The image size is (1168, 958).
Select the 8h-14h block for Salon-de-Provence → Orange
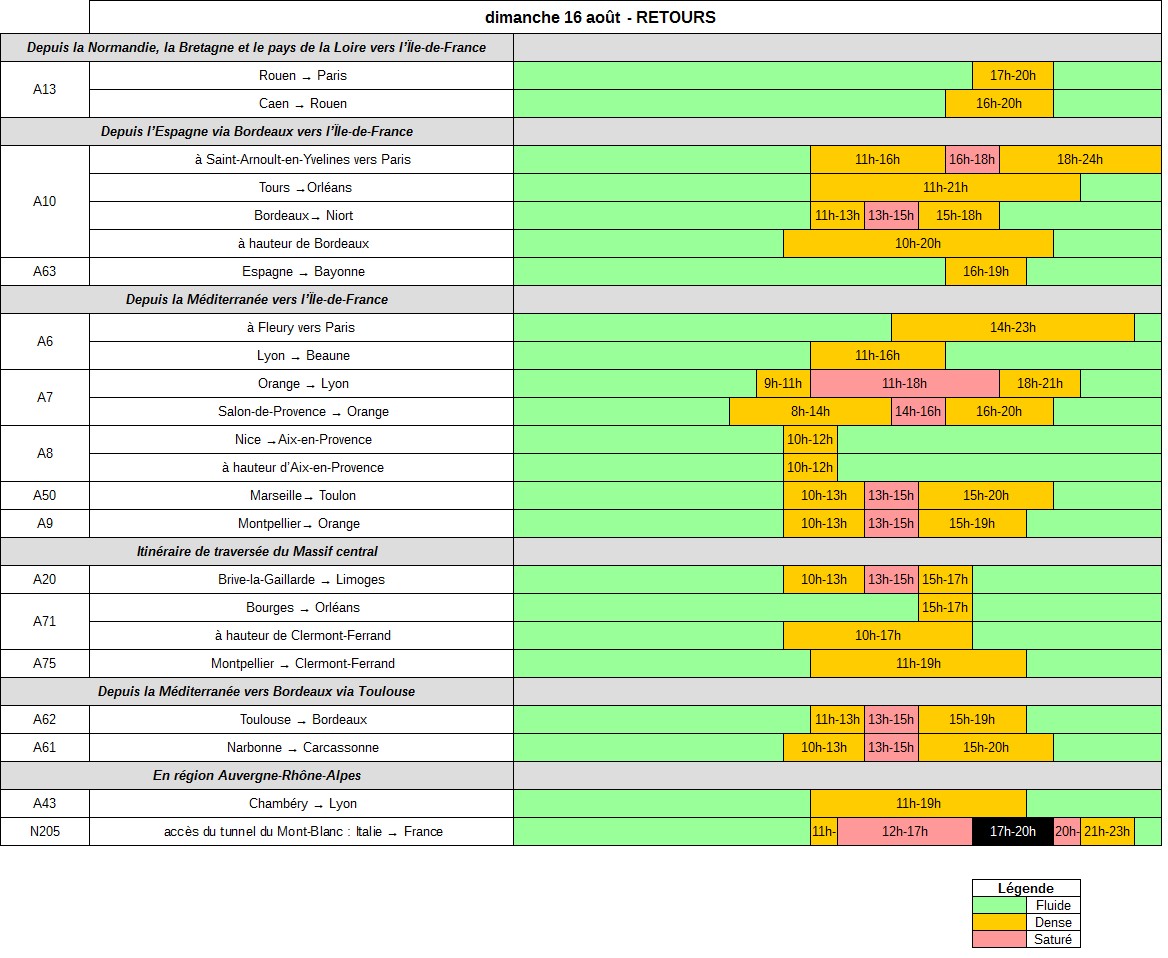[810, 411]
